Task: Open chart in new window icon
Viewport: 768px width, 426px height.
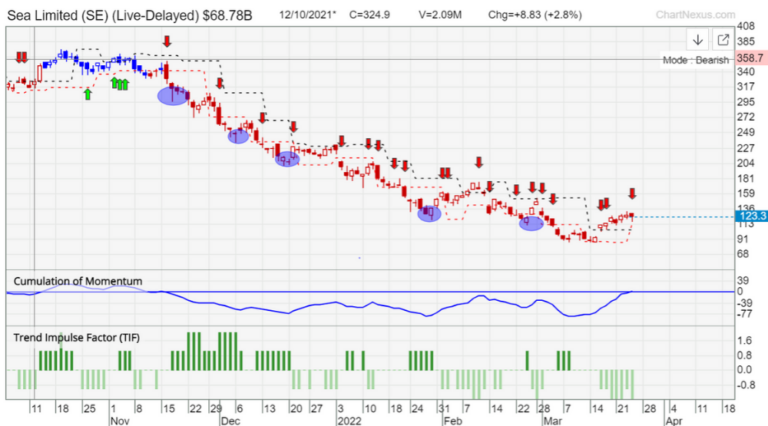Action: tap(722, 40)
